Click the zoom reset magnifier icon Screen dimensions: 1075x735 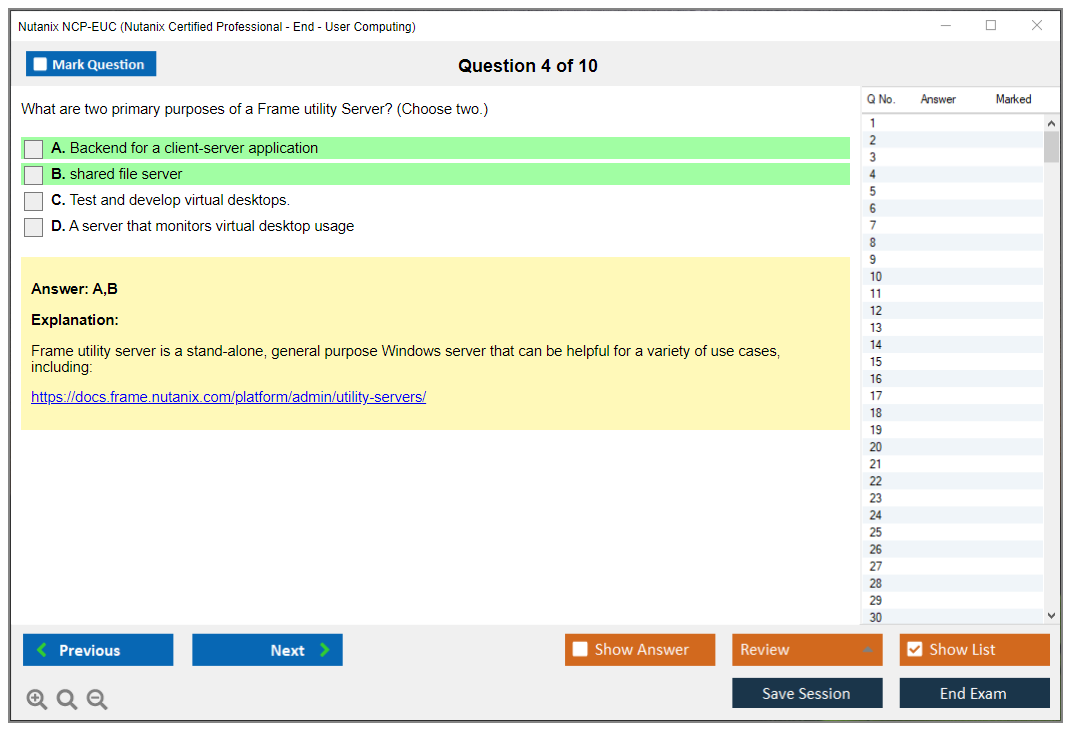pos(67,700)
